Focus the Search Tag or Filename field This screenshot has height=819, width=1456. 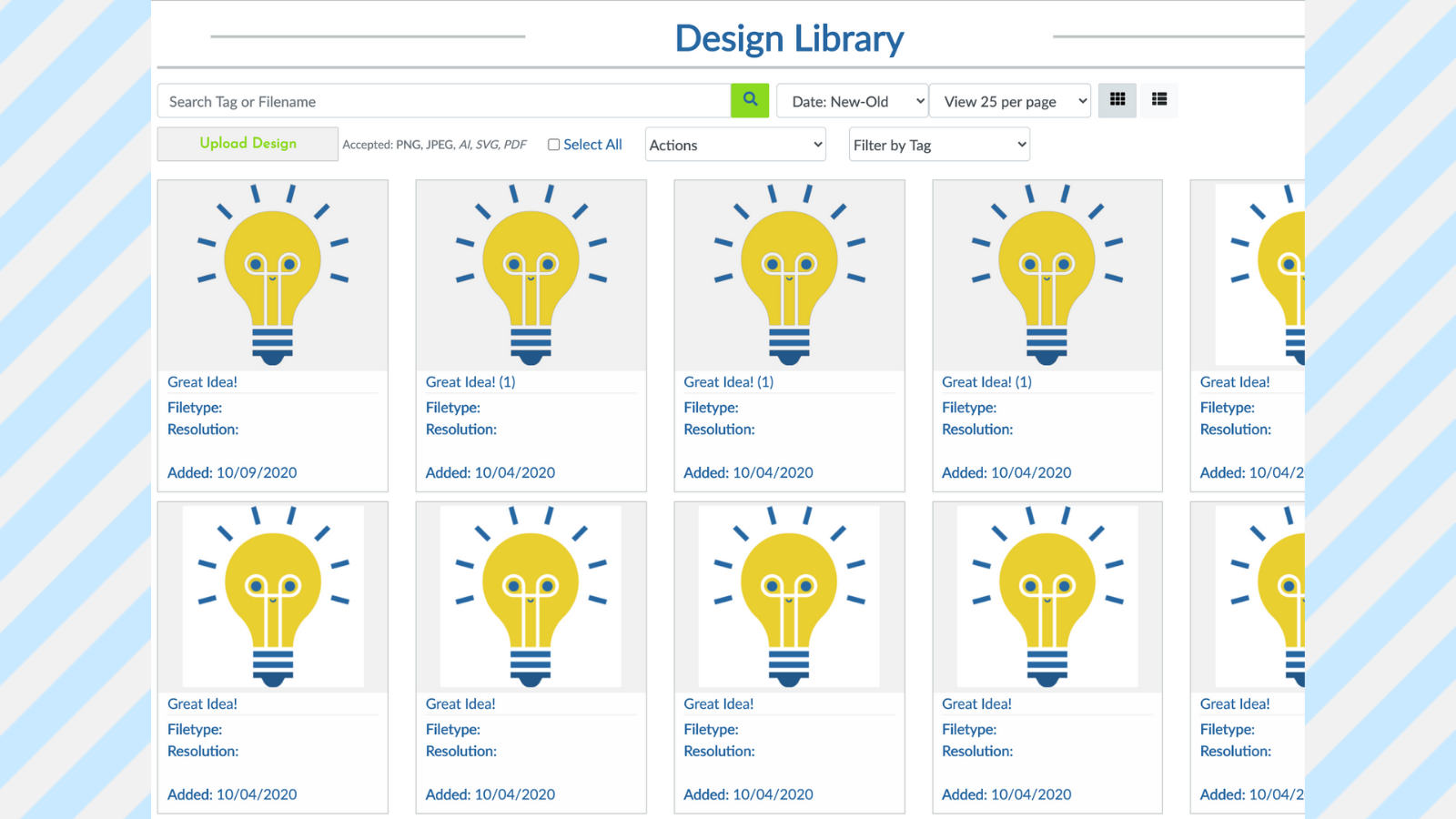tap(444, 101)
